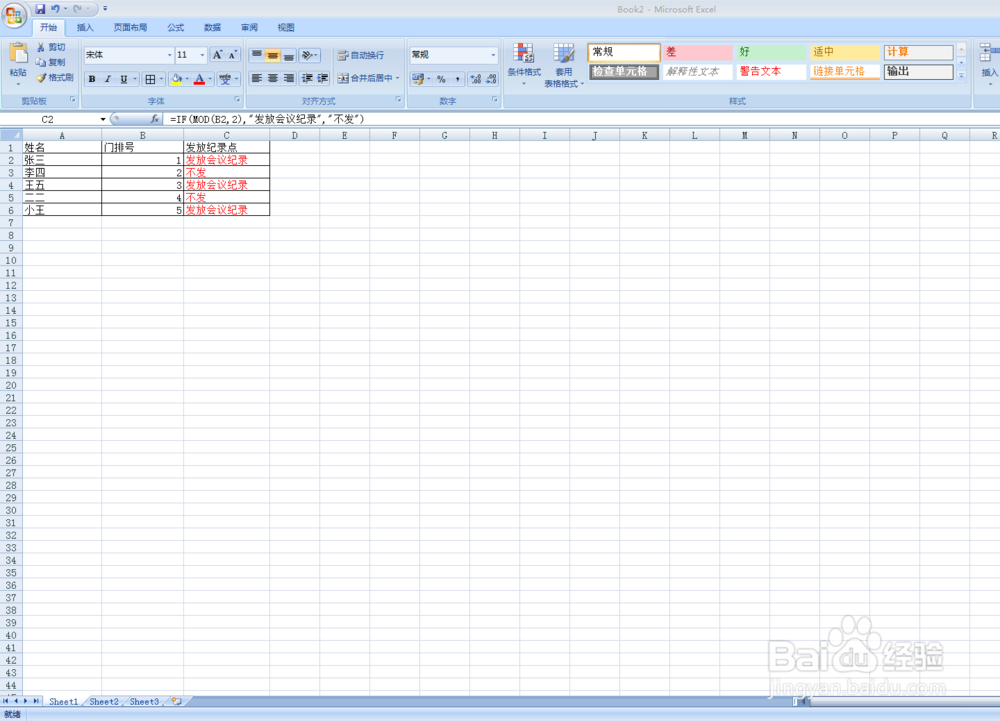Center text horizontally

pos(272,78)
